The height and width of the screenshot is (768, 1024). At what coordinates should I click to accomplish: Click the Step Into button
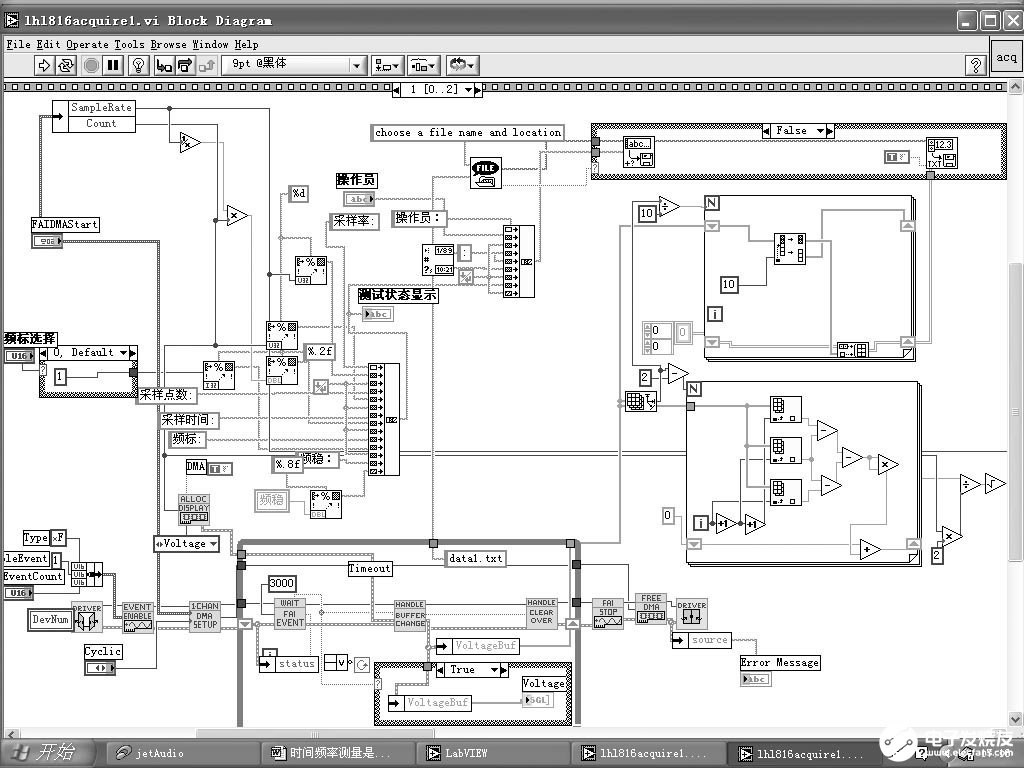coord(164,65)
